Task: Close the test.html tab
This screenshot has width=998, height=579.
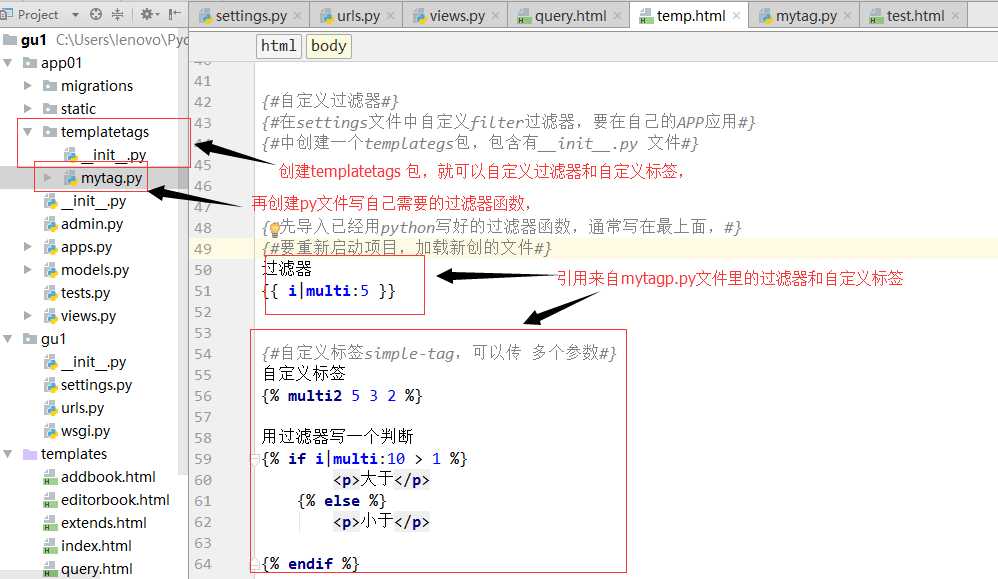Action: (955, 16)
